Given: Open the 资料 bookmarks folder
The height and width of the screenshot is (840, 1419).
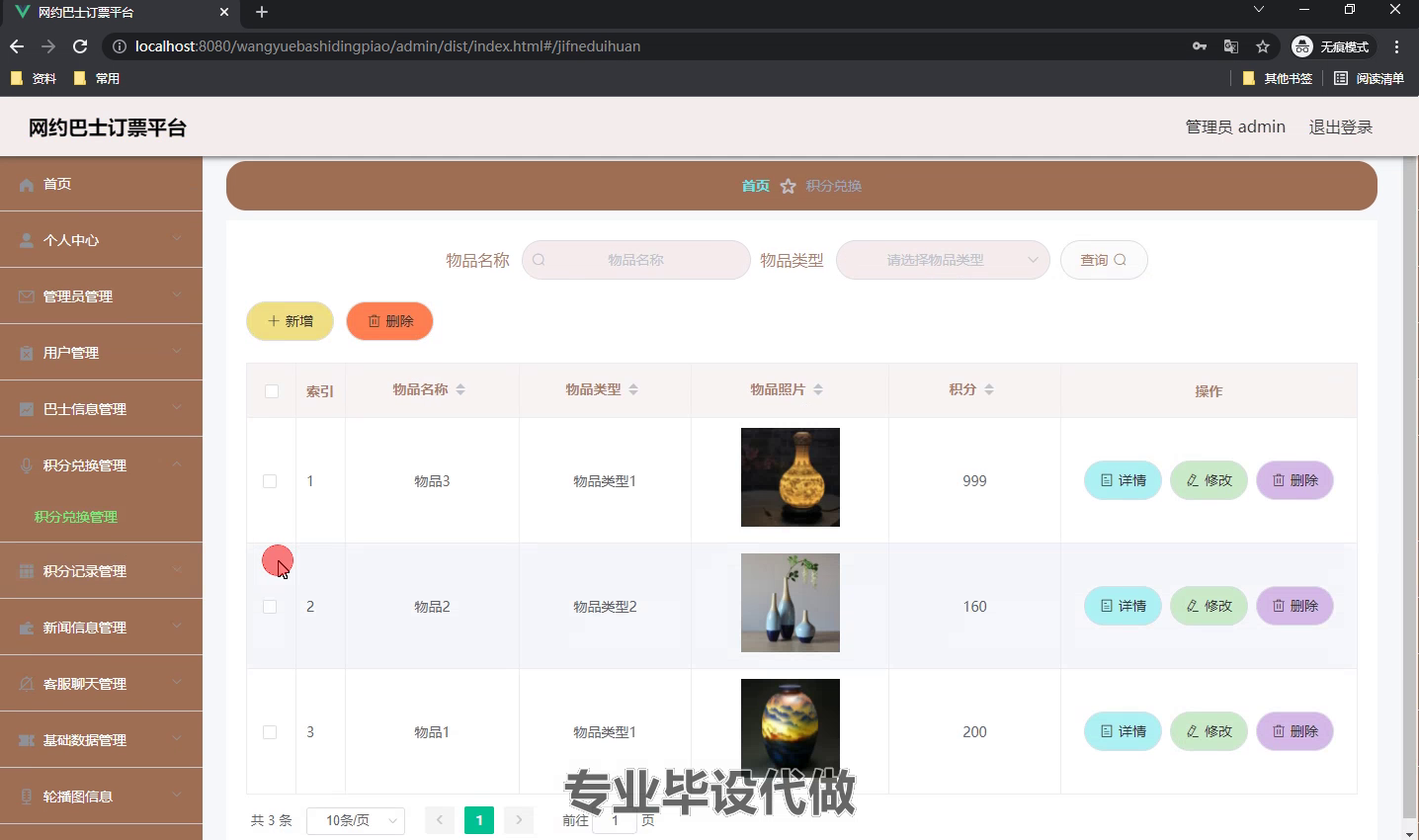Looking at the screenshot, I should tap(34, 78).
